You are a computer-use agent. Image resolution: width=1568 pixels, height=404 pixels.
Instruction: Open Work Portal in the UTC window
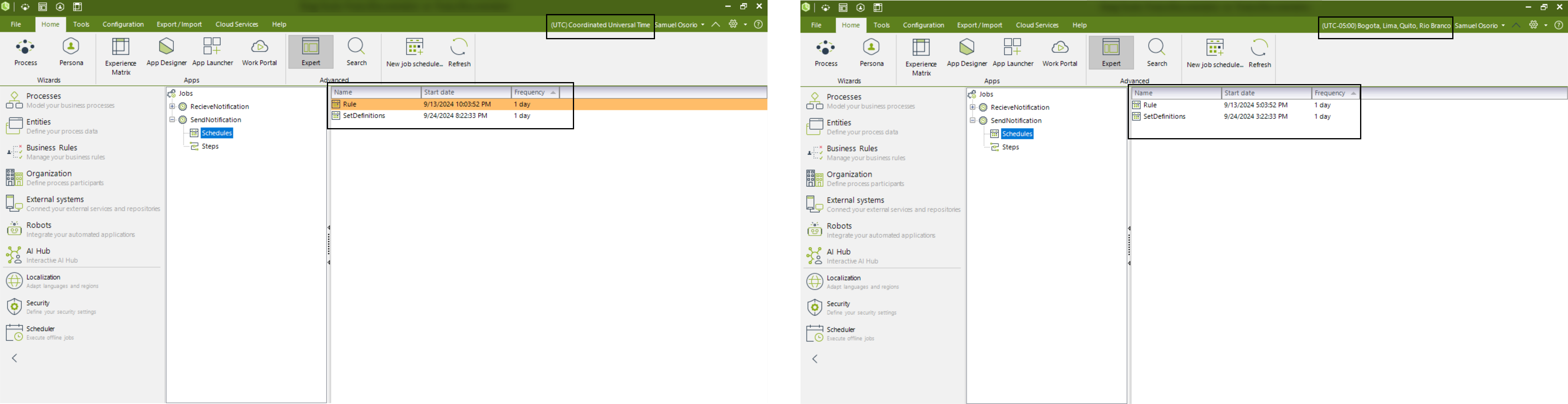(259, 52)
